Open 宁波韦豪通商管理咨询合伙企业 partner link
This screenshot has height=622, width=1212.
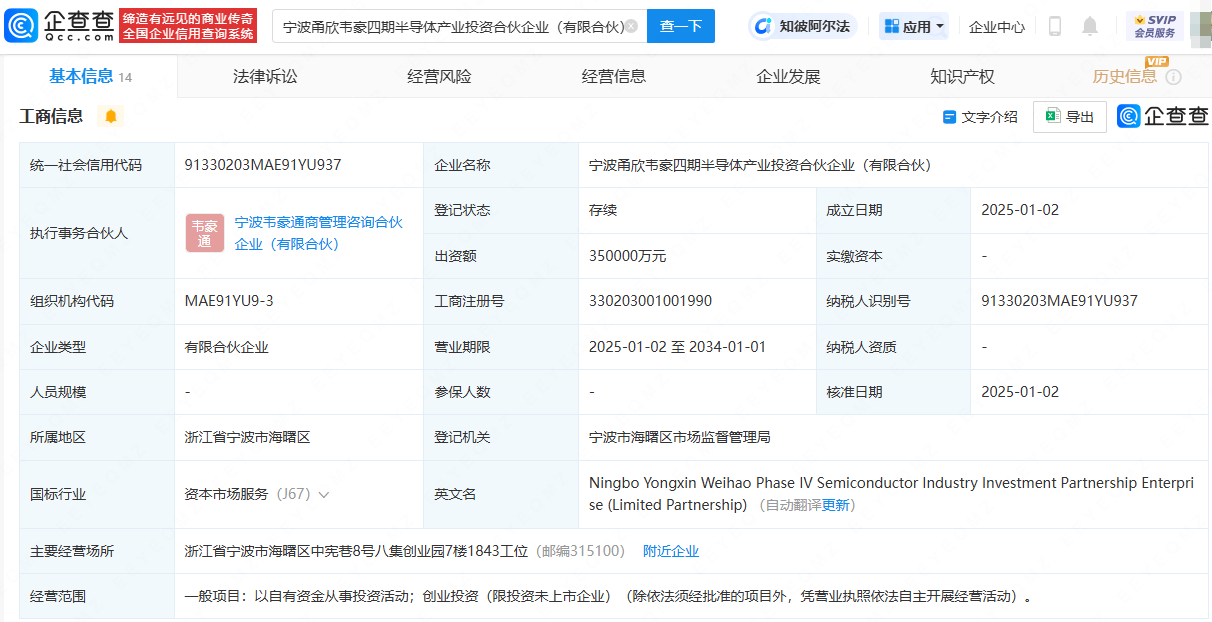click(319, 233)
